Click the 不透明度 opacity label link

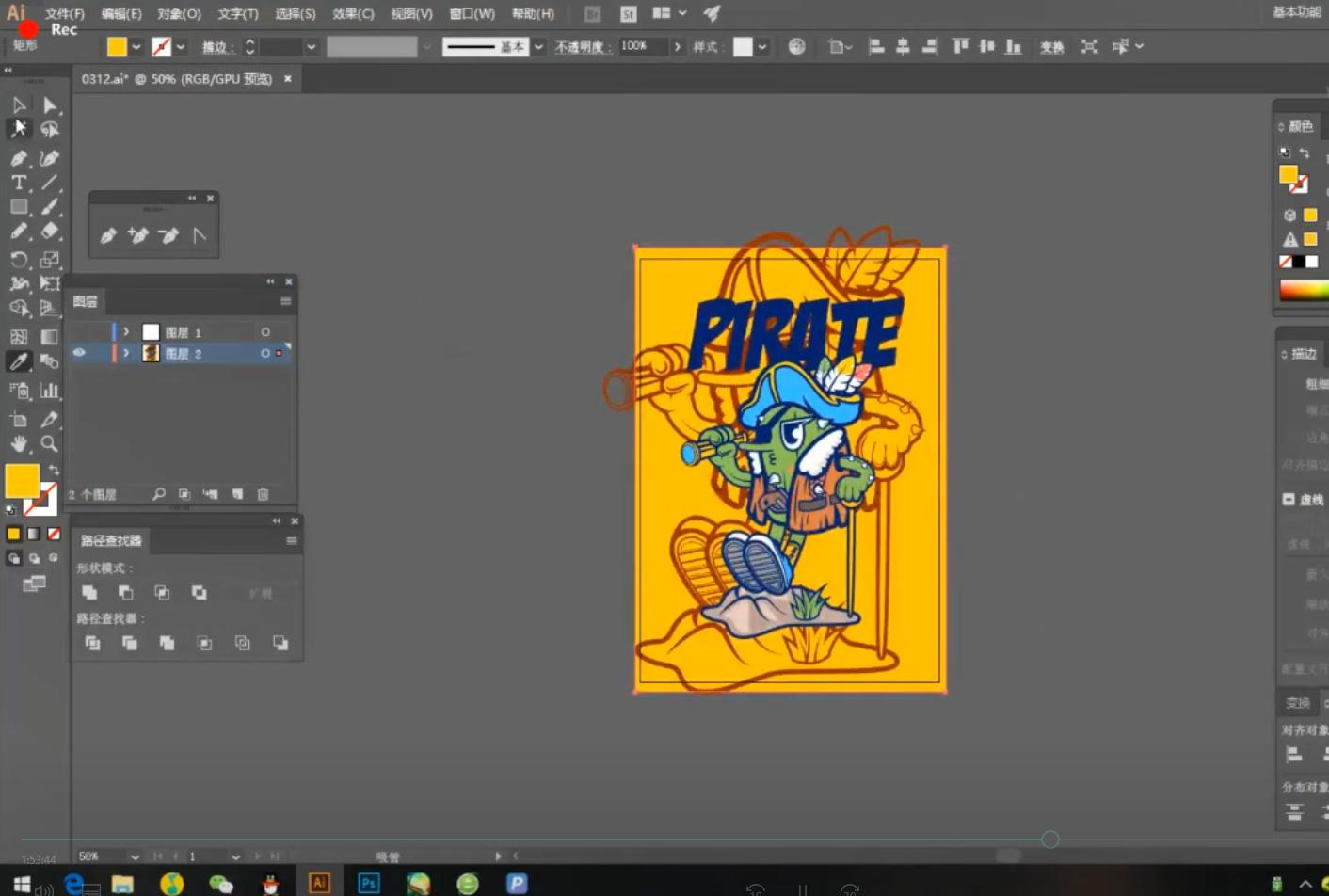pos(579,47)
